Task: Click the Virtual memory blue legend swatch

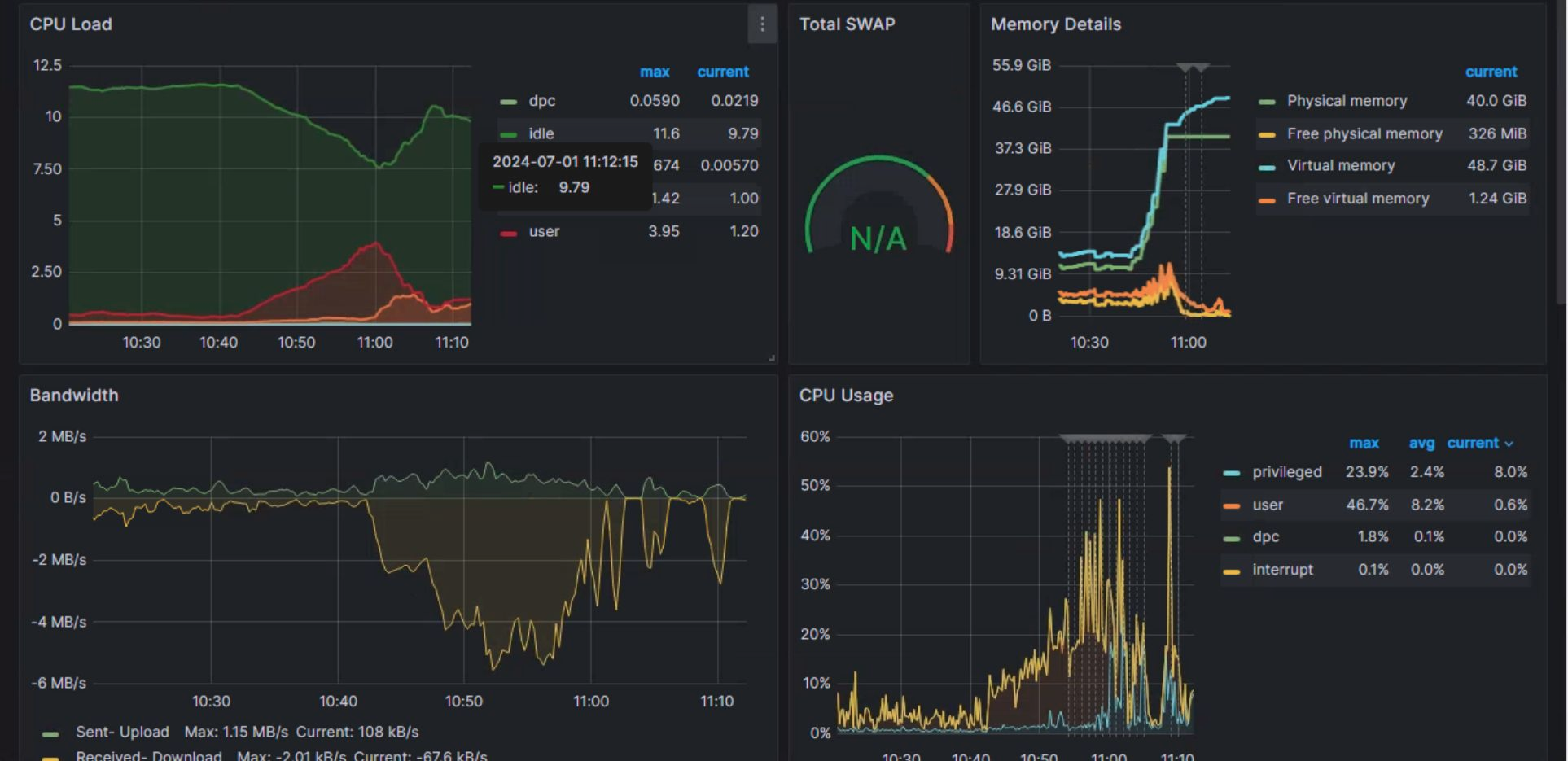Action: tap(1267, 167)
